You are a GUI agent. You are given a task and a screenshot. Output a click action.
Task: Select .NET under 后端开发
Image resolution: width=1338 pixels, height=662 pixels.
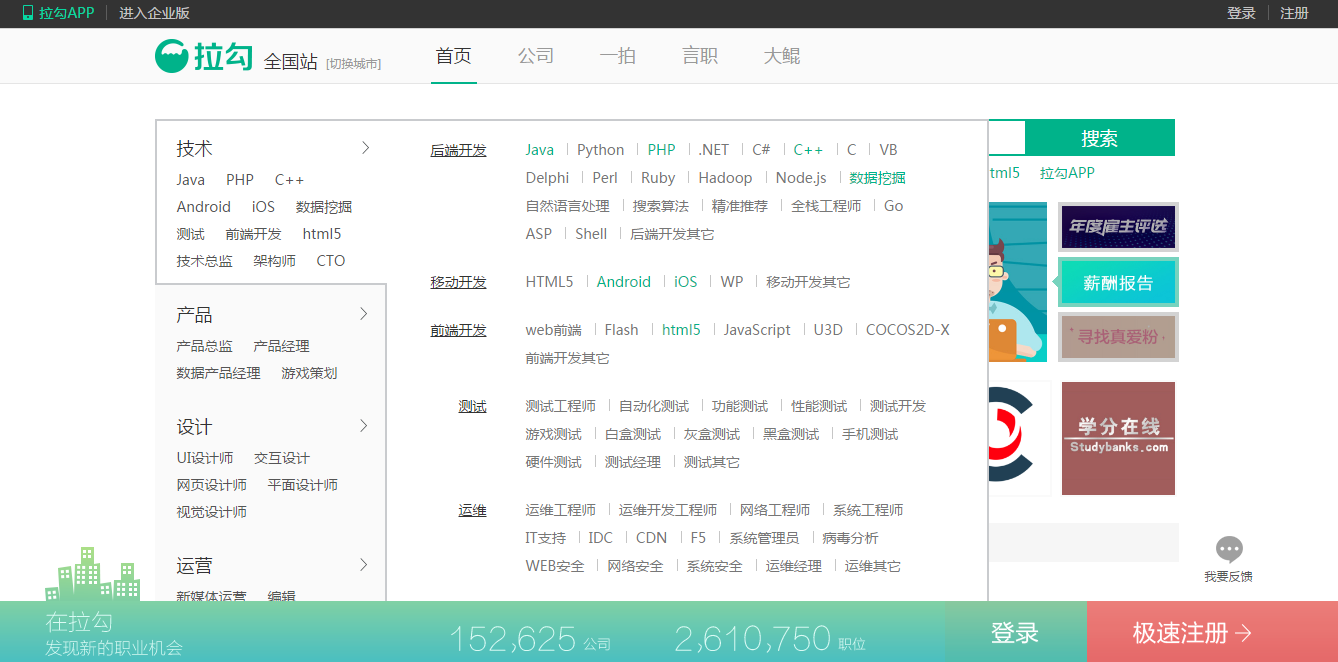(714, 150)
